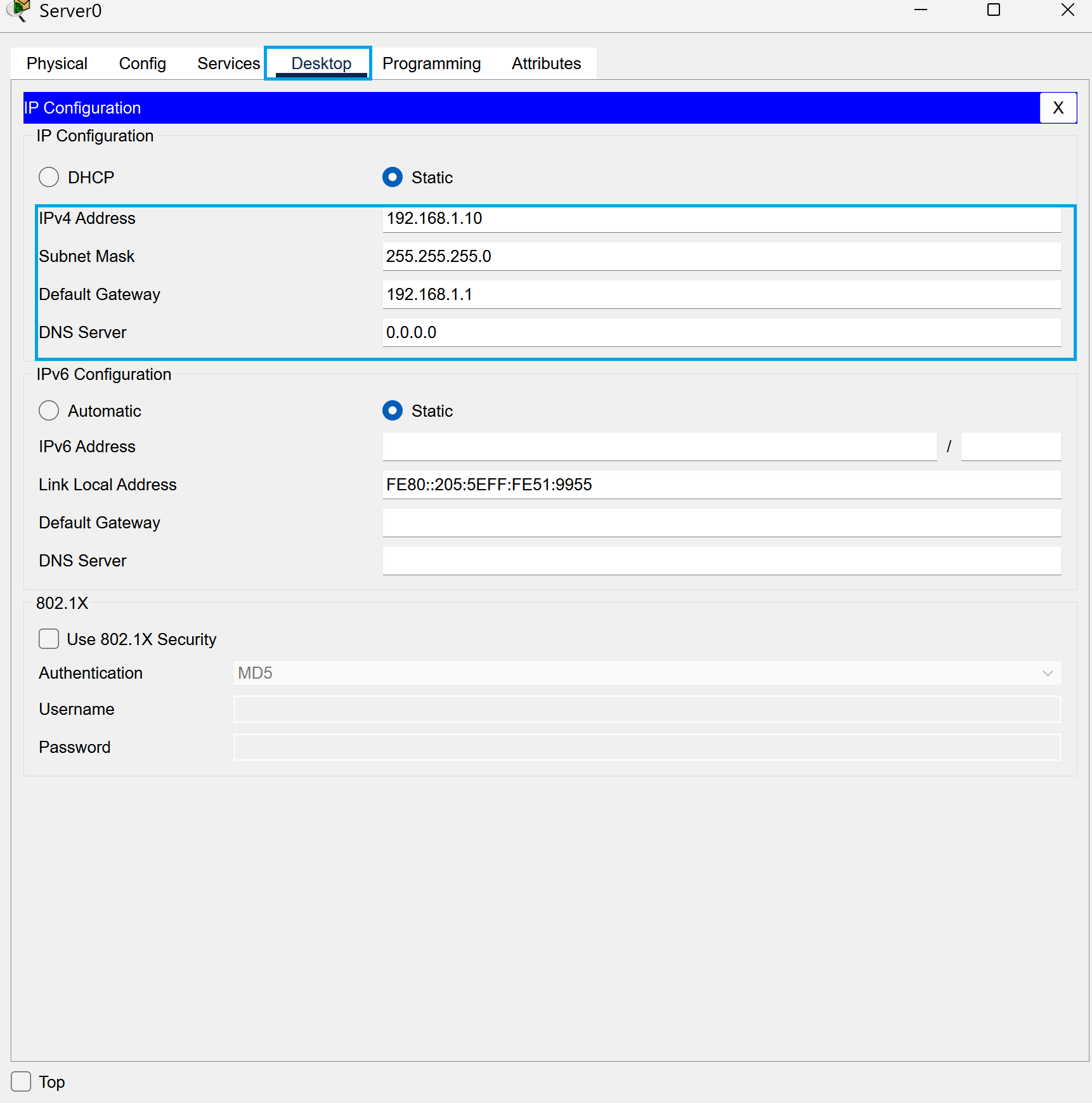Screen dimensions: 1092x1103
Task: Click the Subnet Mask label
Action: [x=87, y=256]
